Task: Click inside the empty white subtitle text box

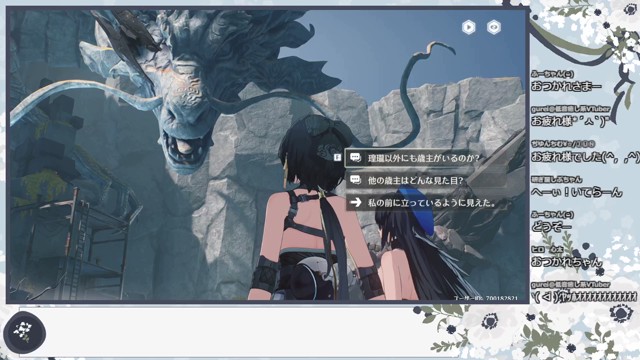Action: coord(229,331)
